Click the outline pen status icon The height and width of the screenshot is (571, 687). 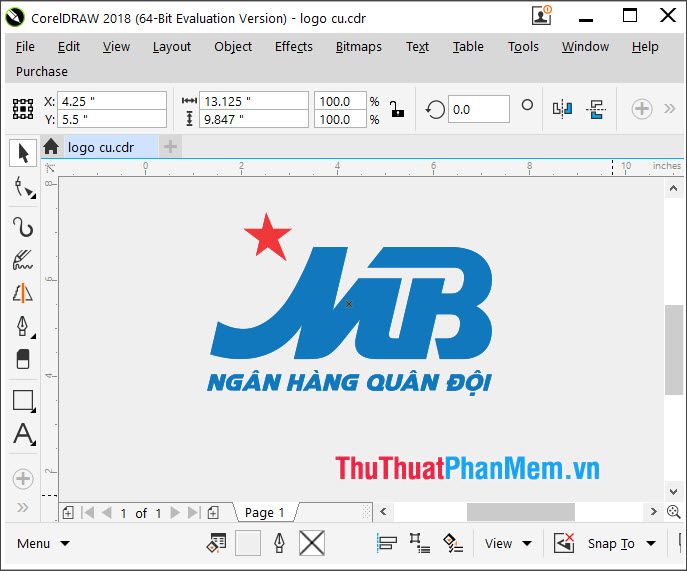click(x=279, y=543)
